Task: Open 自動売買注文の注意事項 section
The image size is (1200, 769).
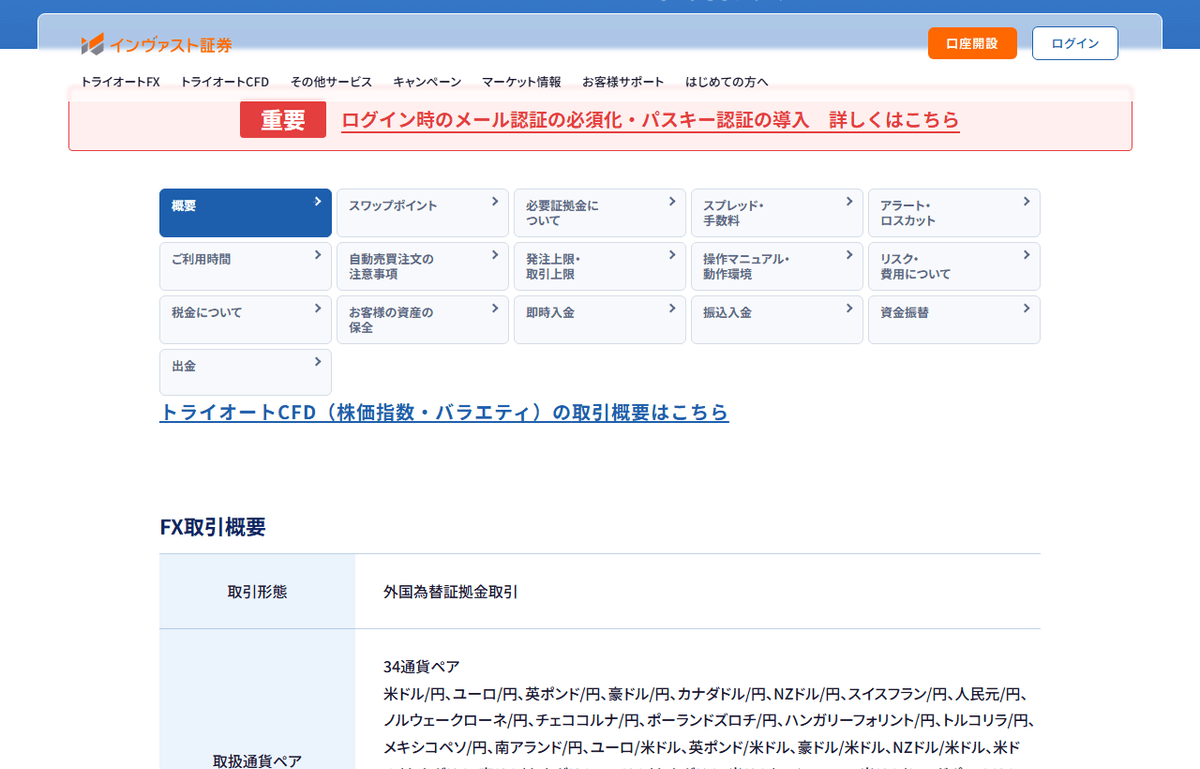Action: click(x=422, y=266)
